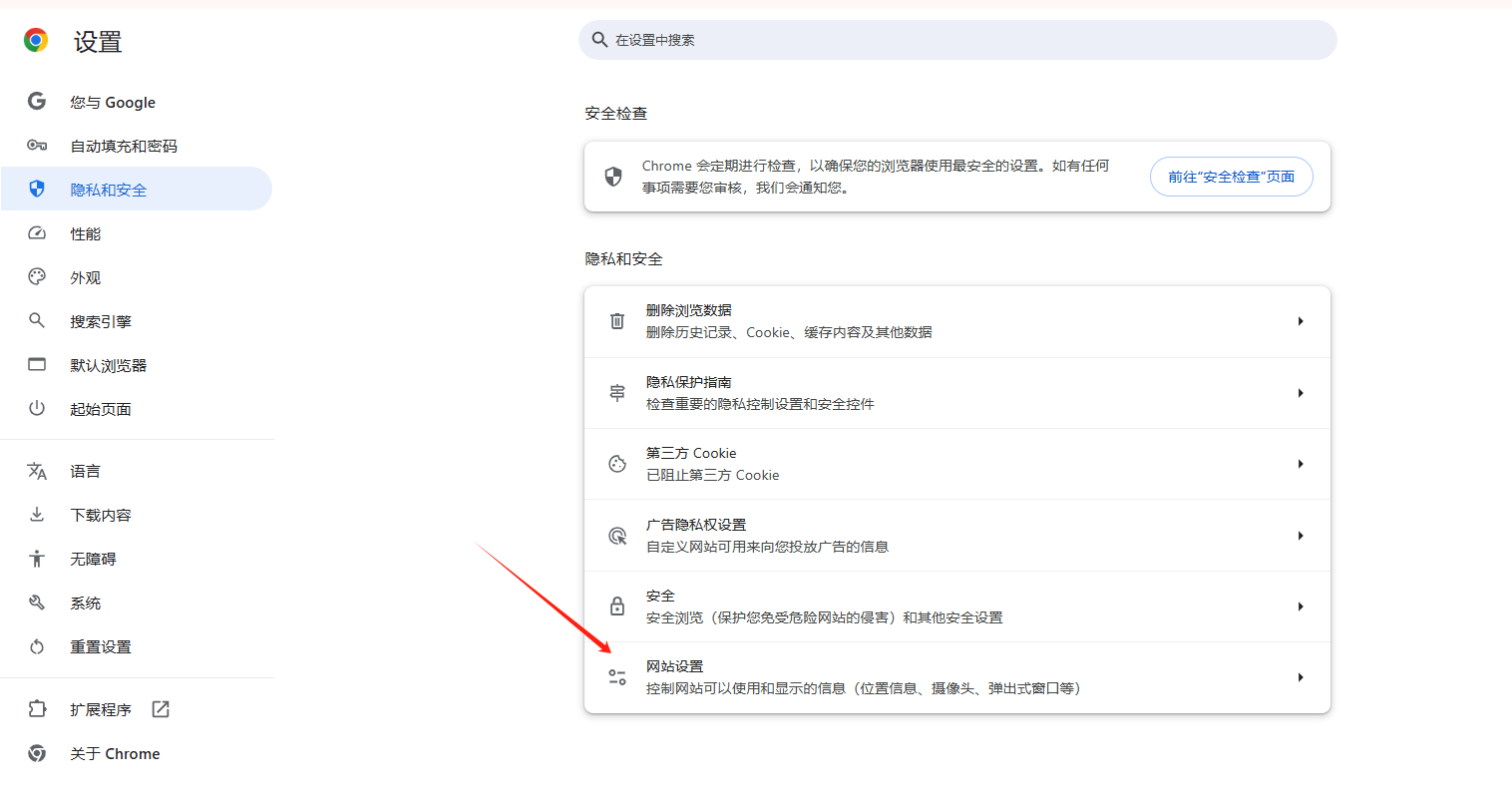Click the 在设置中搜索 search field
Screen dimensions: 1512x809
tap(957, 40)
